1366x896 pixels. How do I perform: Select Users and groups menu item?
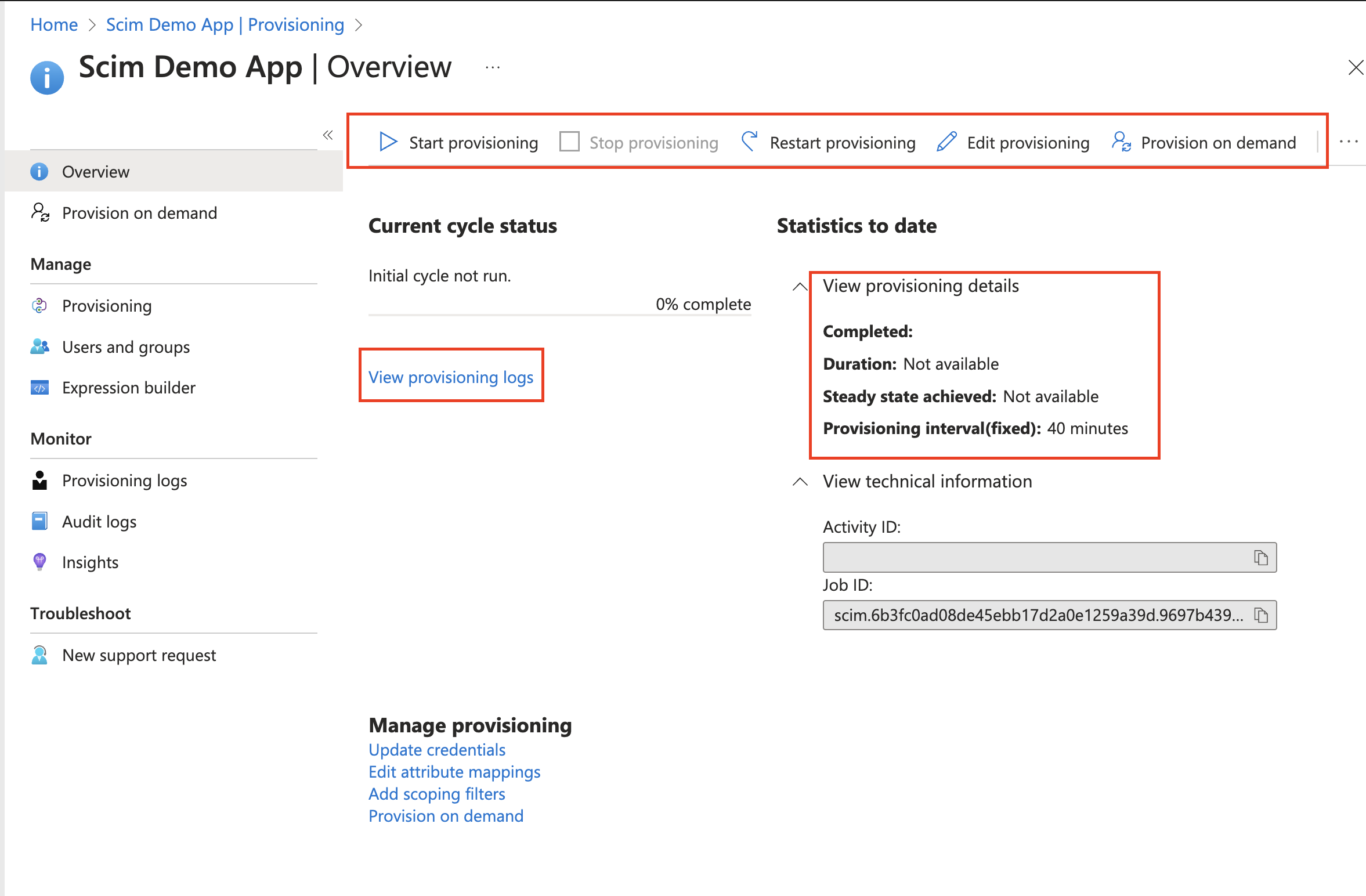tap(125, 347)
